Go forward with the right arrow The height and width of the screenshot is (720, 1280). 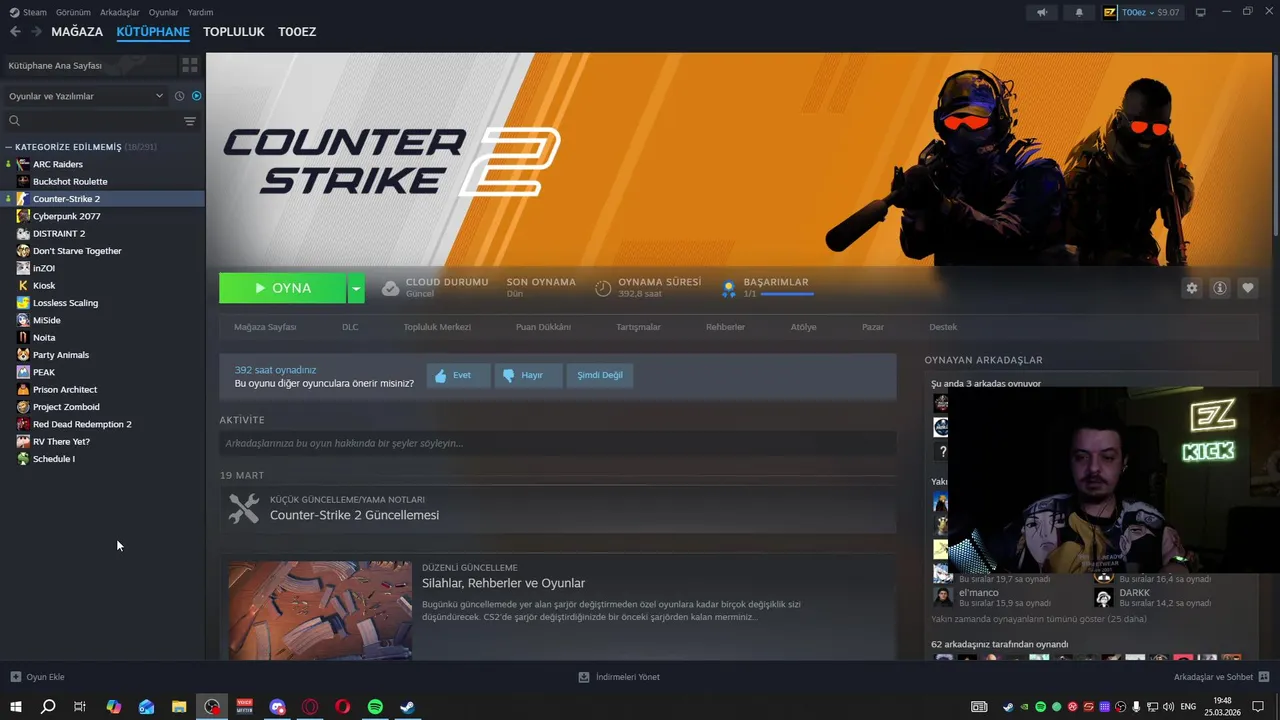(36, 32)
